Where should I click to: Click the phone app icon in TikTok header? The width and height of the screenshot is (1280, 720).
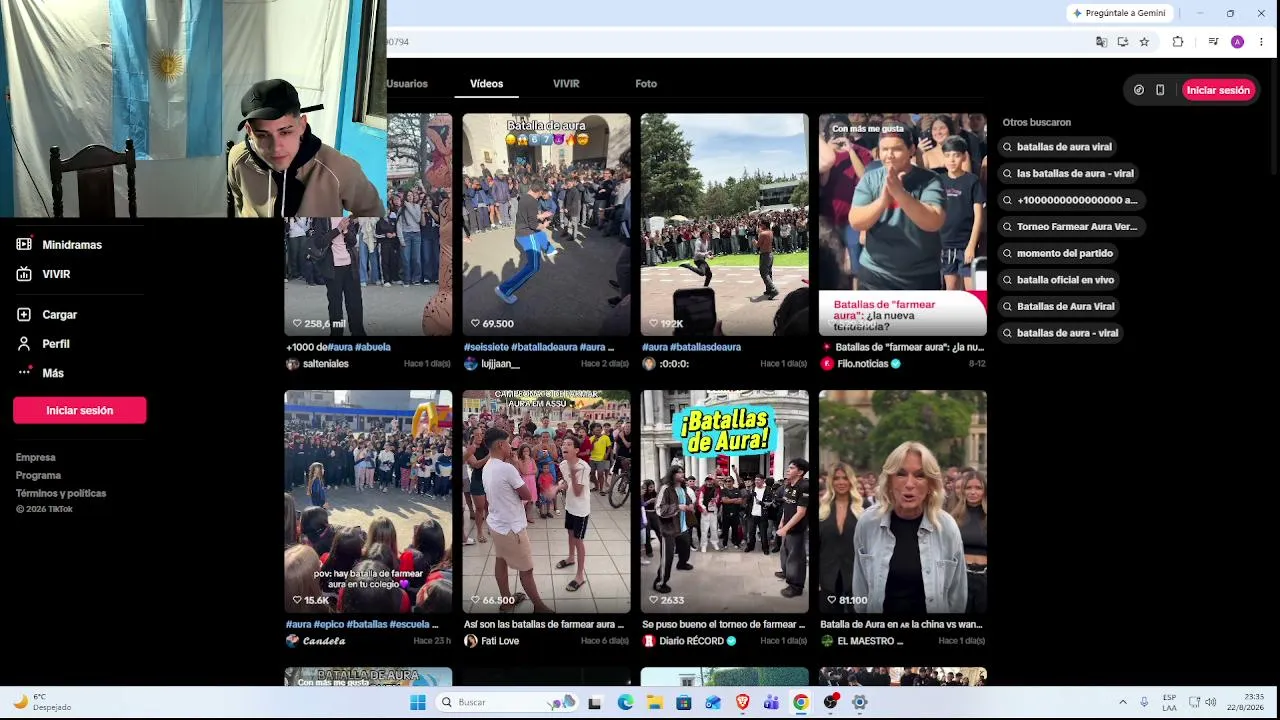1160,90
